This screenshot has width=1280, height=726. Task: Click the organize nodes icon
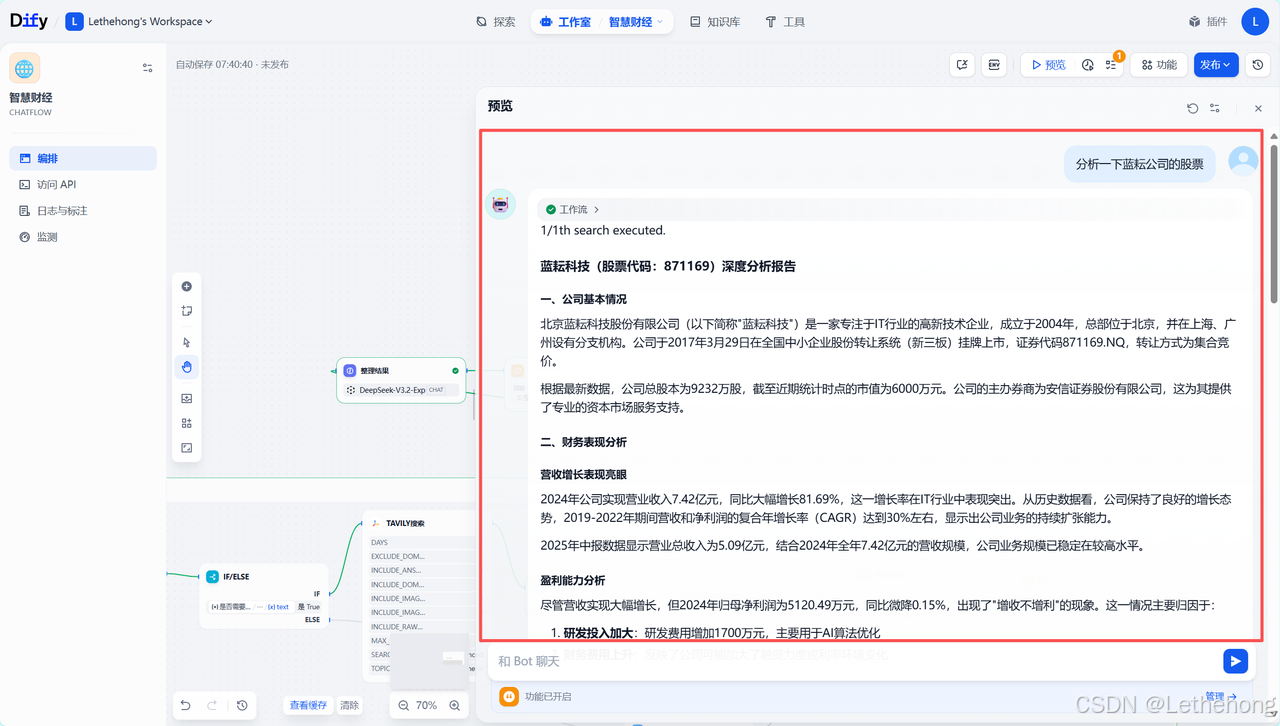[x=187, y=423]
